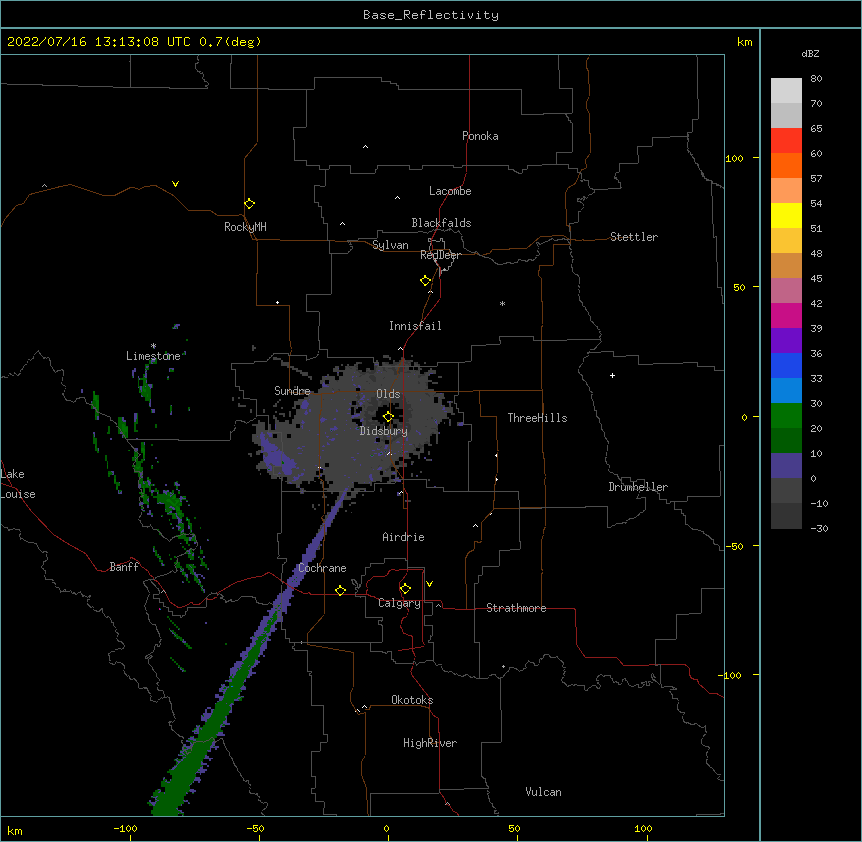
Task: Click the -30 value on the dBZ legend
Action: click(x=819, y=528)
